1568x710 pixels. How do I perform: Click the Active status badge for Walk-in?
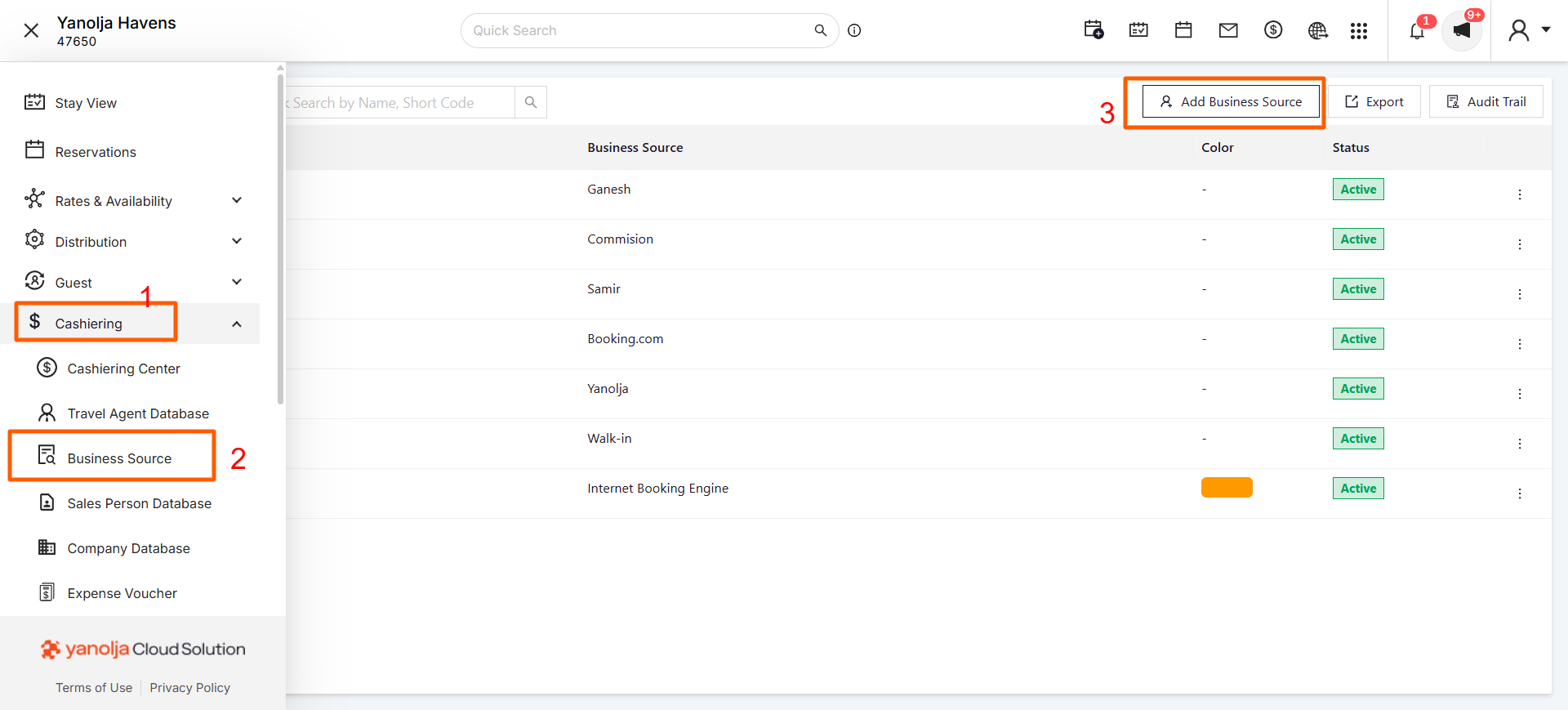pyautogui.click(x=1358, y=439)
